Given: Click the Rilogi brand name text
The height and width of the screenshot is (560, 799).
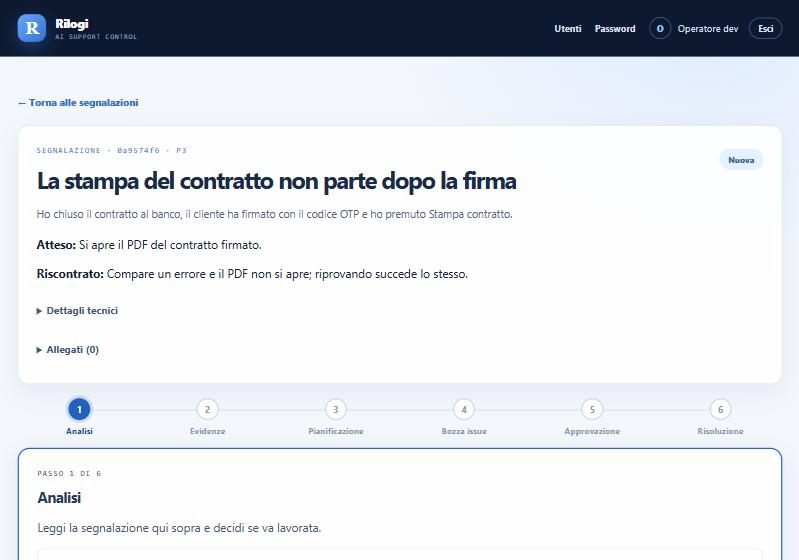Looking at the screenshot, I should coord(72,23).
